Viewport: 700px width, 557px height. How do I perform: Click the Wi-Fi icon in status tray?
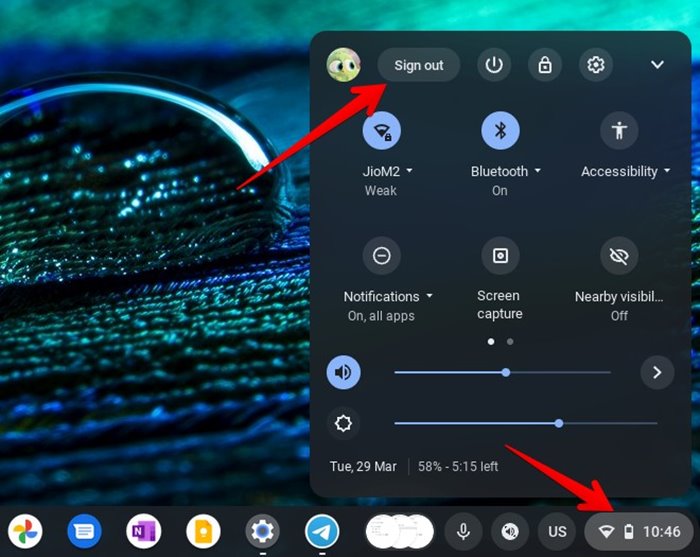(606, 532)
